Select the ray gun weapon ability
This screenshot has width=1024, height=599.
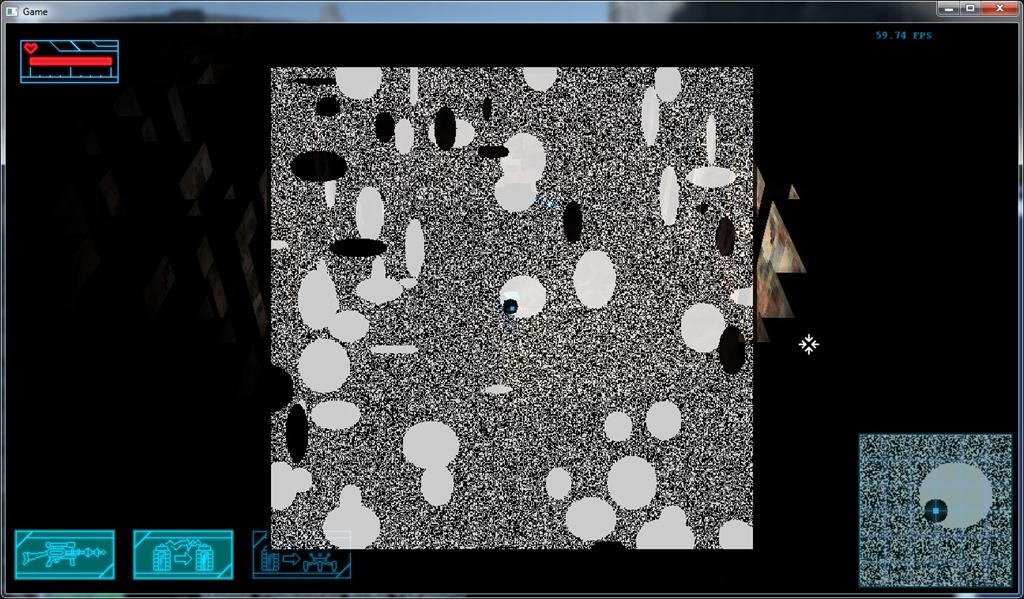[65, 555]
